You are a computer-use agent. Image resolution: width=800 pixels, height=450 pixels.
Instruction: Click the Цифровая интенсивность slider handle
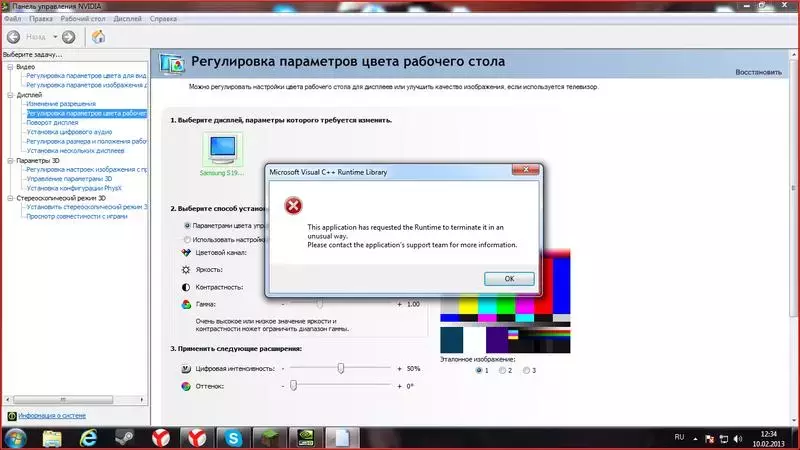tap(341, 368)
